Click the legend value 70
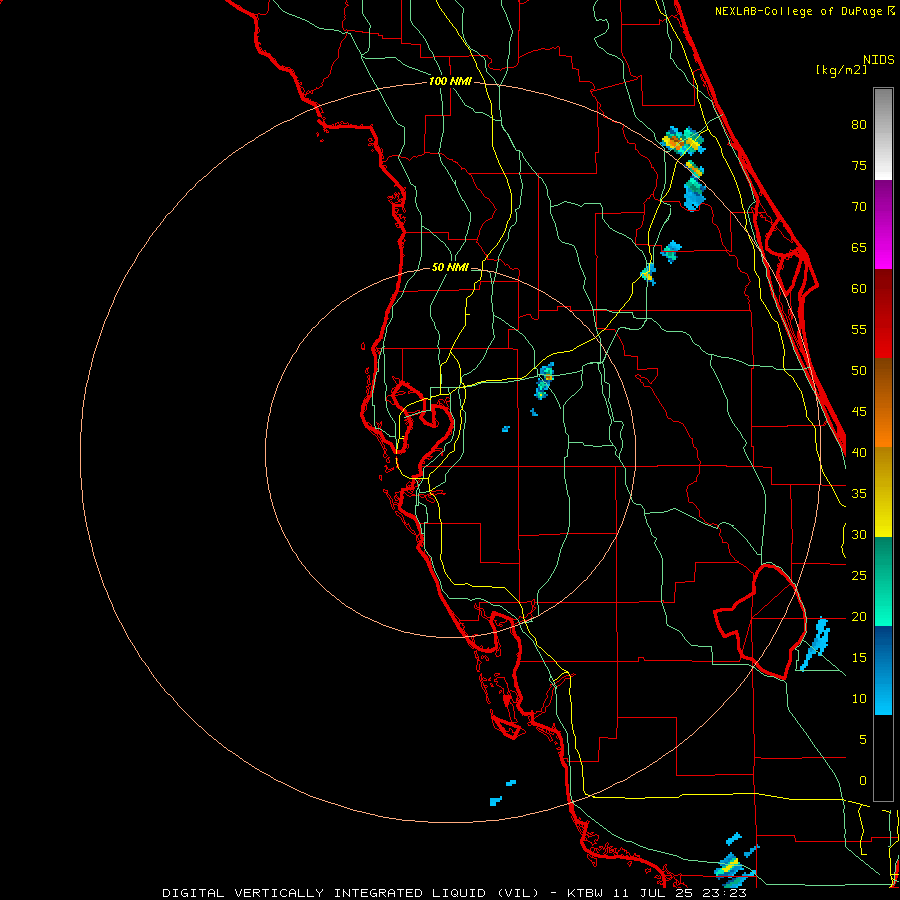The image size is (900, 900). click(859, 207)
